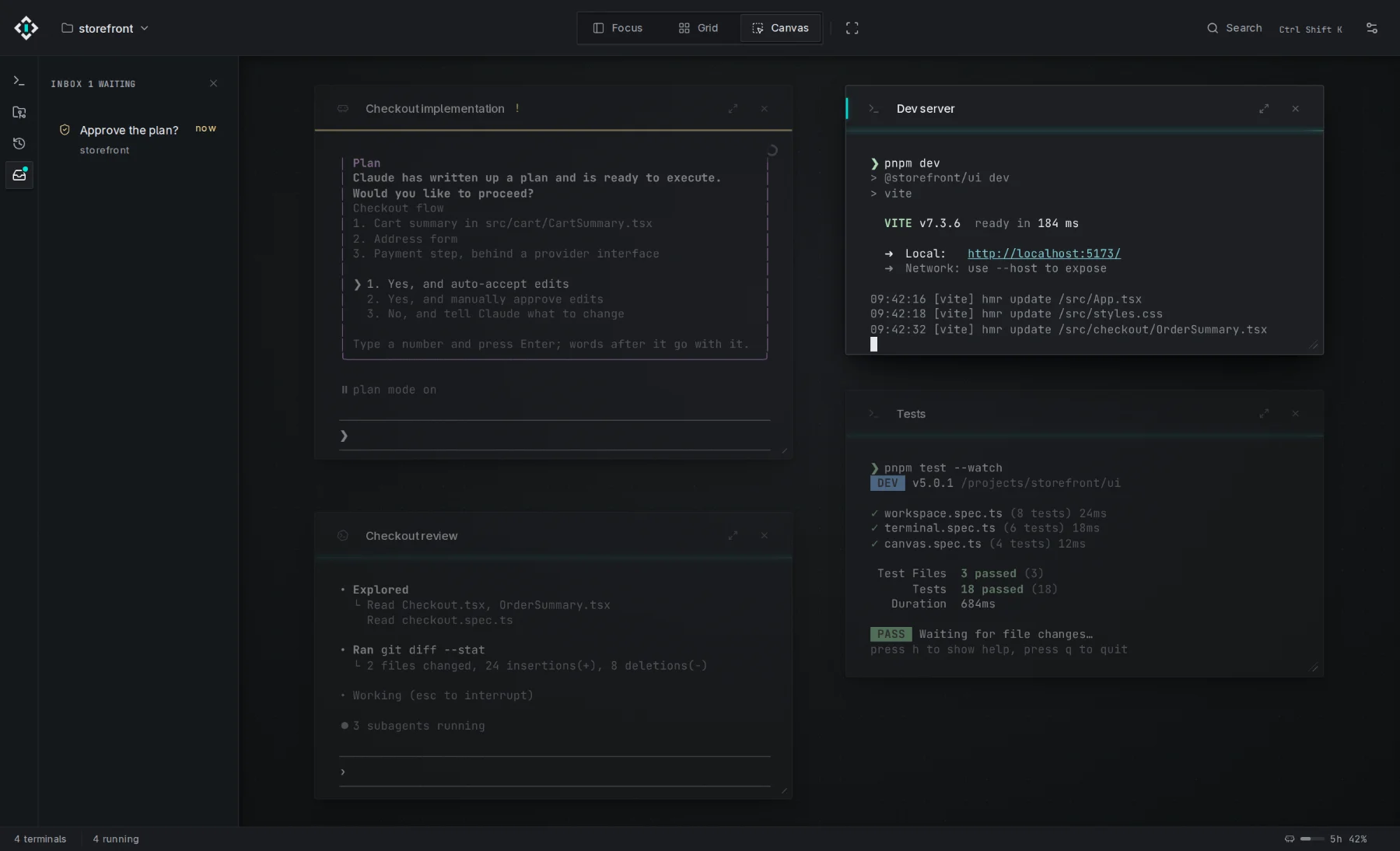Viewport: 1400px width, 851px height.
Task: Click the usage progress bar in status bar
Action: 1312,839
